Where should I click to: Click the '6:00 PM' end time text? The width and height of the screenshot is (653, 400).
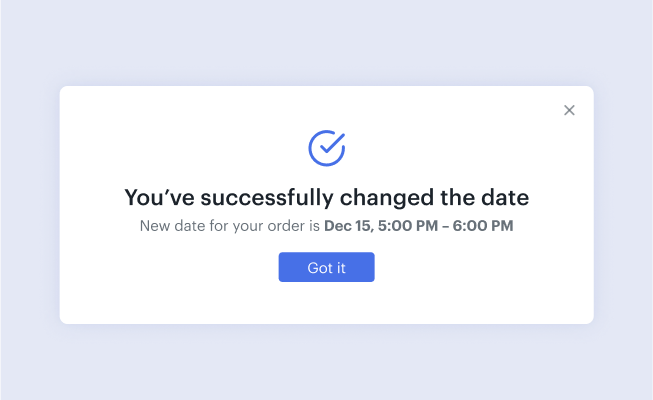(x=483, y=226)
